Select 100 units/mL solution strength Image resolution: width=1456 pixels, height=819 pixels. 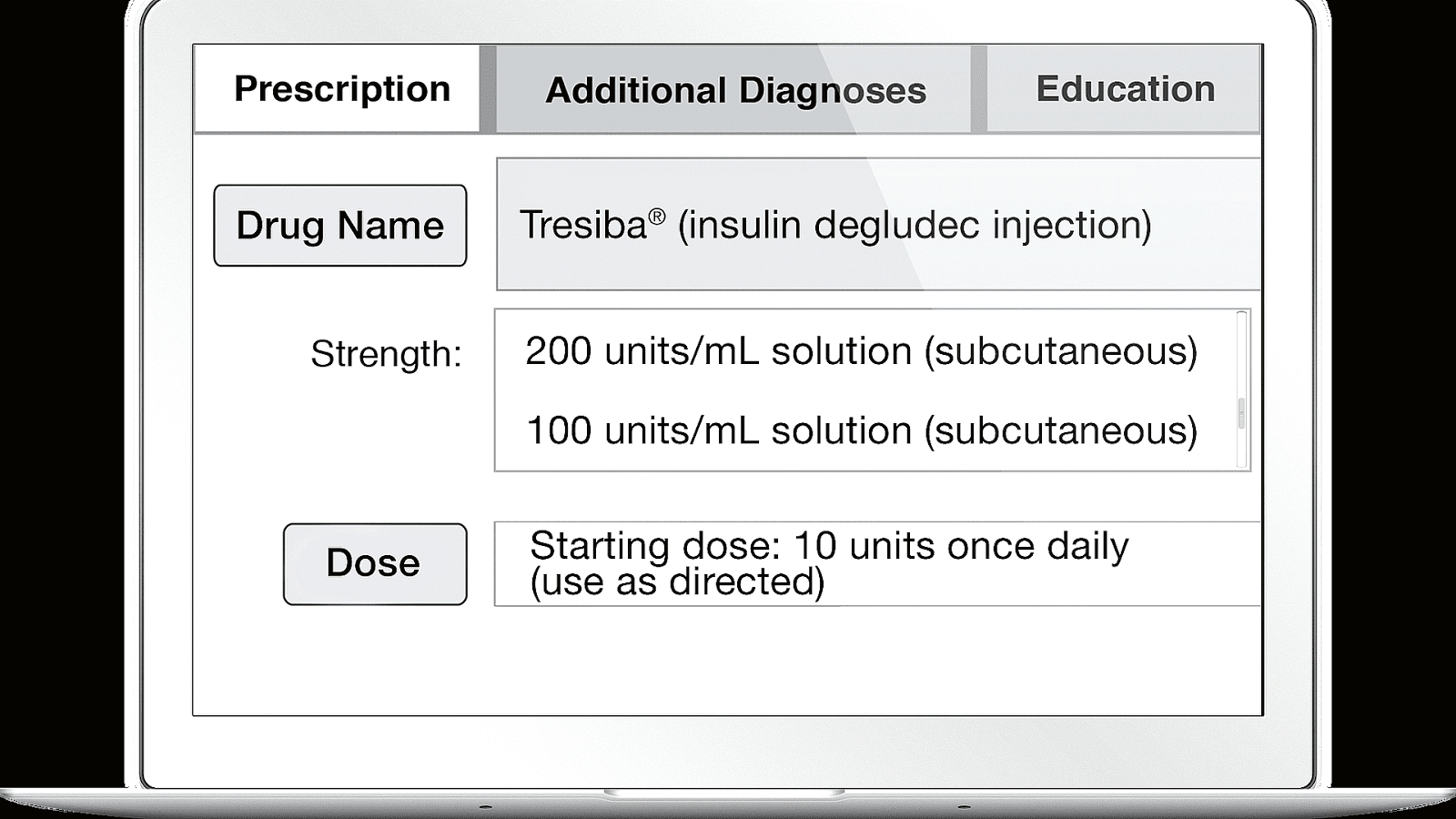pos(860,430)
